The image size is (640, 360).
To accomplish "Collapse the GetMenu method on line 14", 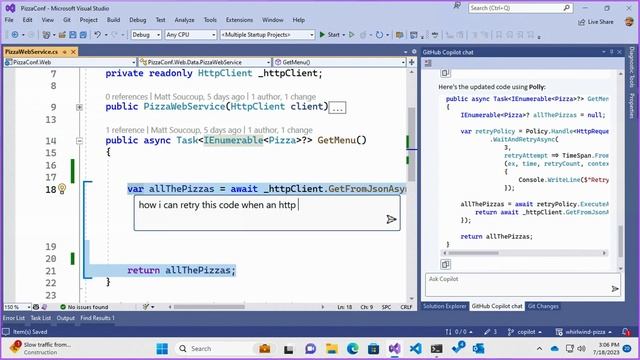I will click(x=79, y=141).
